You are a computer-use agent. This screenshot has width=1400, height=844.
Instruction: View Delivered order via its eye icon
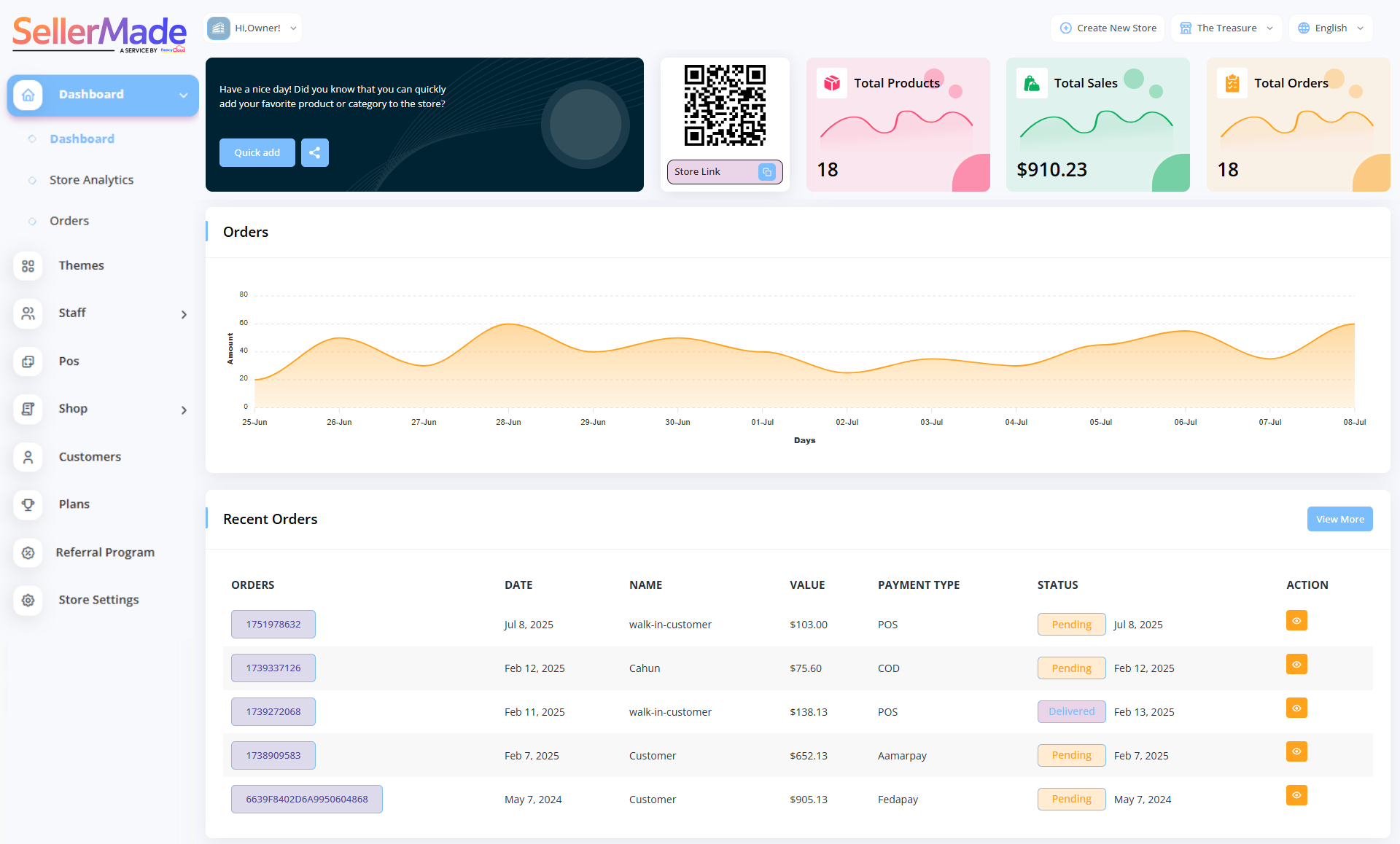click(1296, 708)
